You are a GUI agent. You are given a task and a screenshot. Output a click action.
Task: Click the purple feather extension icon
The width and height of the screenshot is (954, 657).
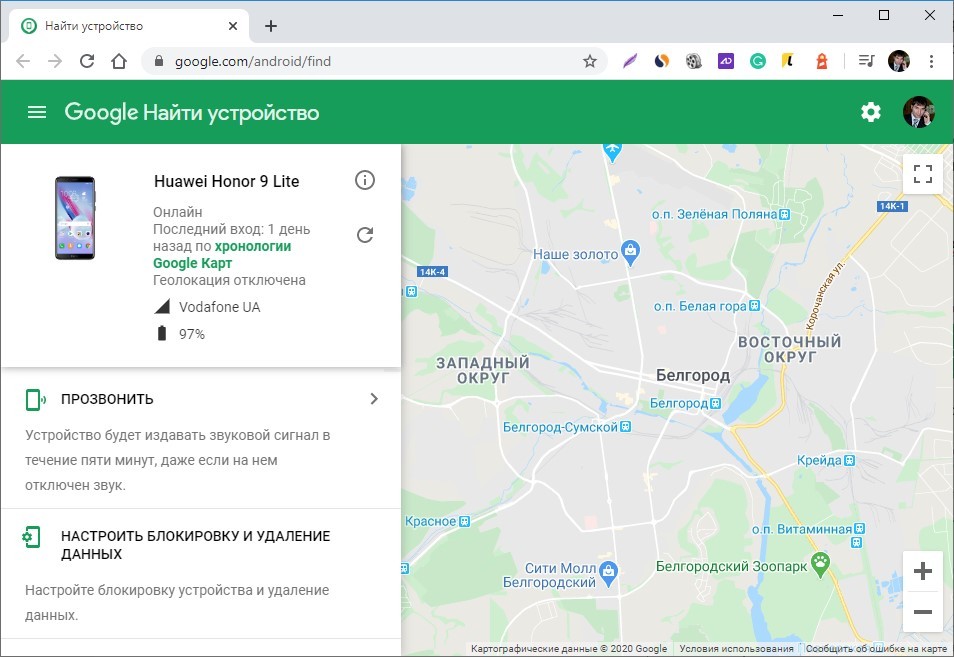pyautogui.click(x=630, y=61)
